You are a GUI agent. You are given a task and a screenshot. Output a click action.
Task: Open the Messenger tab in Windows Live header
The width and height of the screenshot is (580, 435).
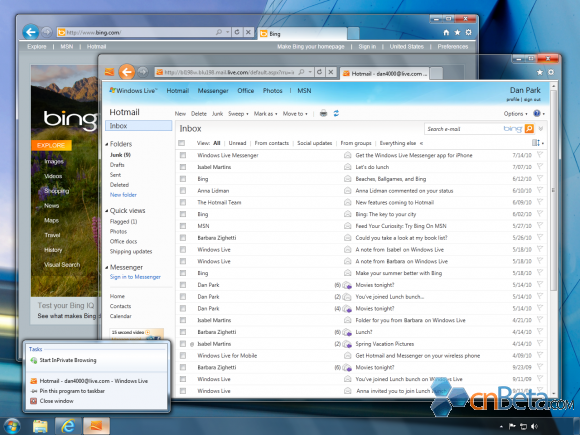(x=213, y=91)
